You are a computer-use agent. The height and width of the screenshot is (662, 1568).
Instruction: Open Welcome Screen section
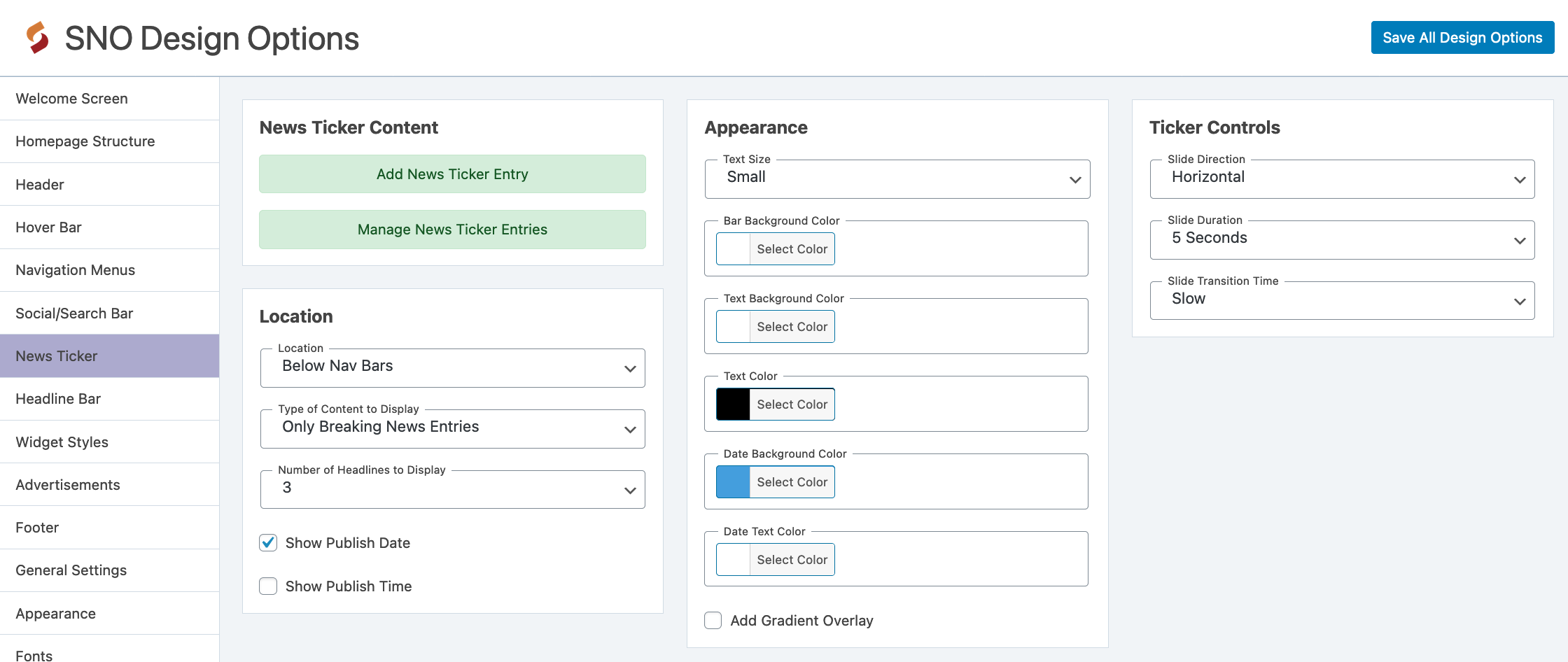click(x=109, y=99)
